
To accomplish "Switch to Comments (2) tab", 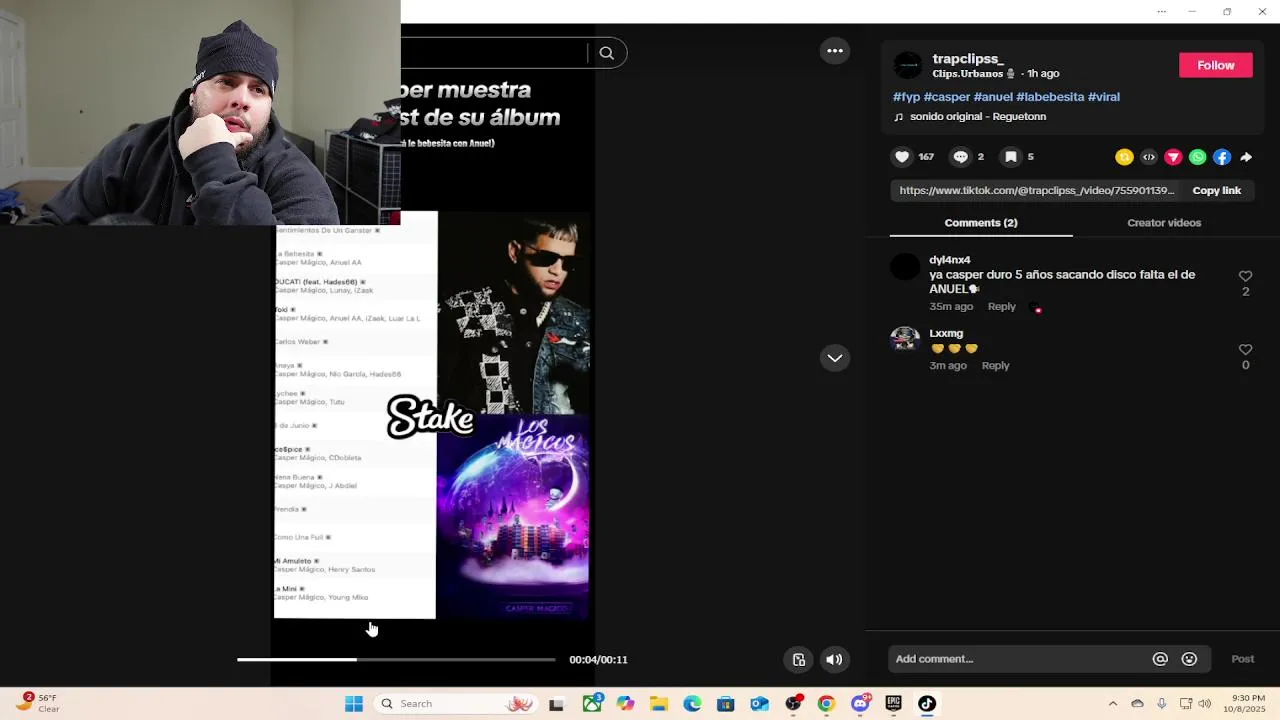I will pyautogui.click(x=981, y=223).
